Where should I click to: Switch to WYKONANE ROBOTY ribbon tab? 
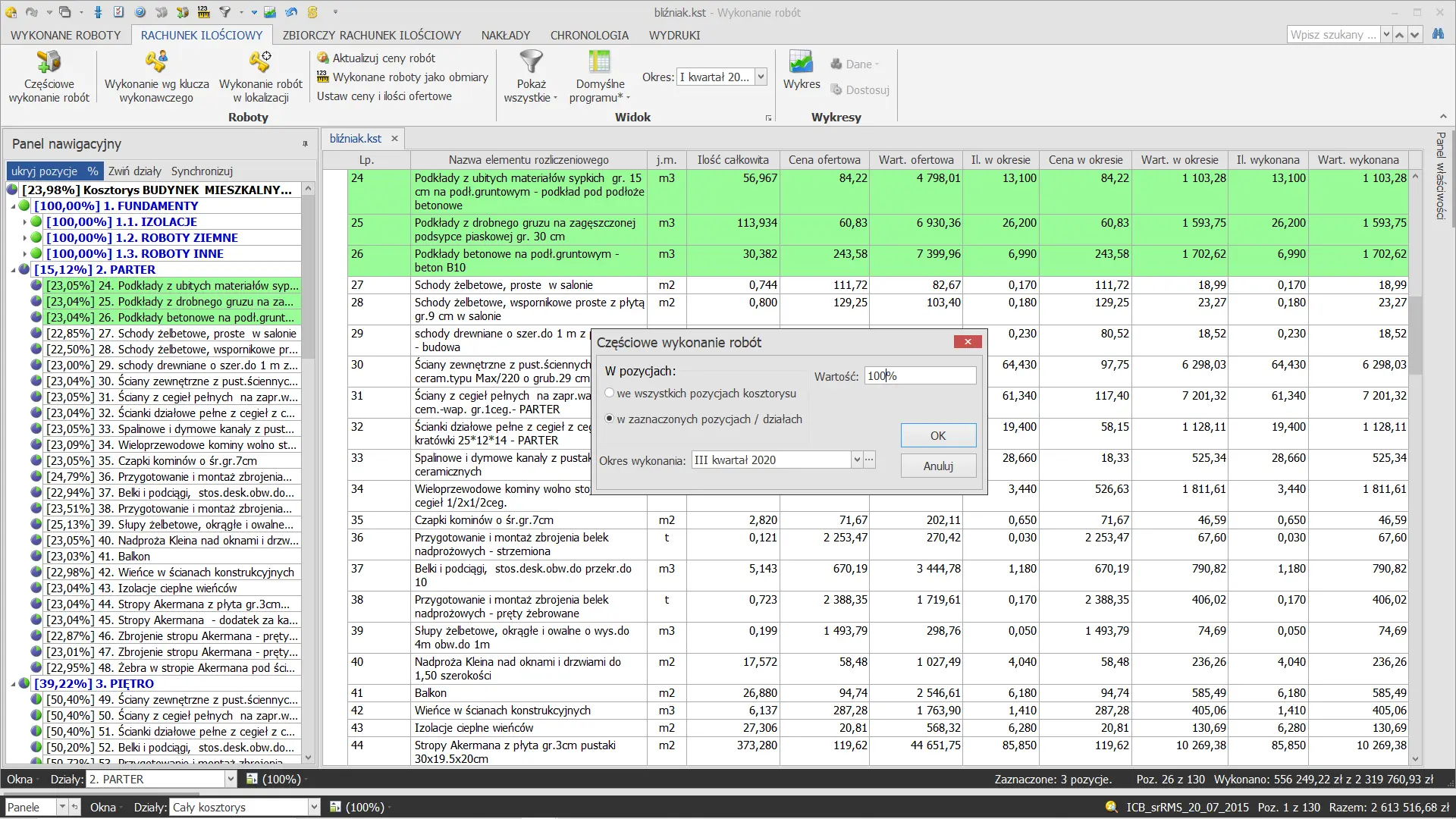click(66, 35)
